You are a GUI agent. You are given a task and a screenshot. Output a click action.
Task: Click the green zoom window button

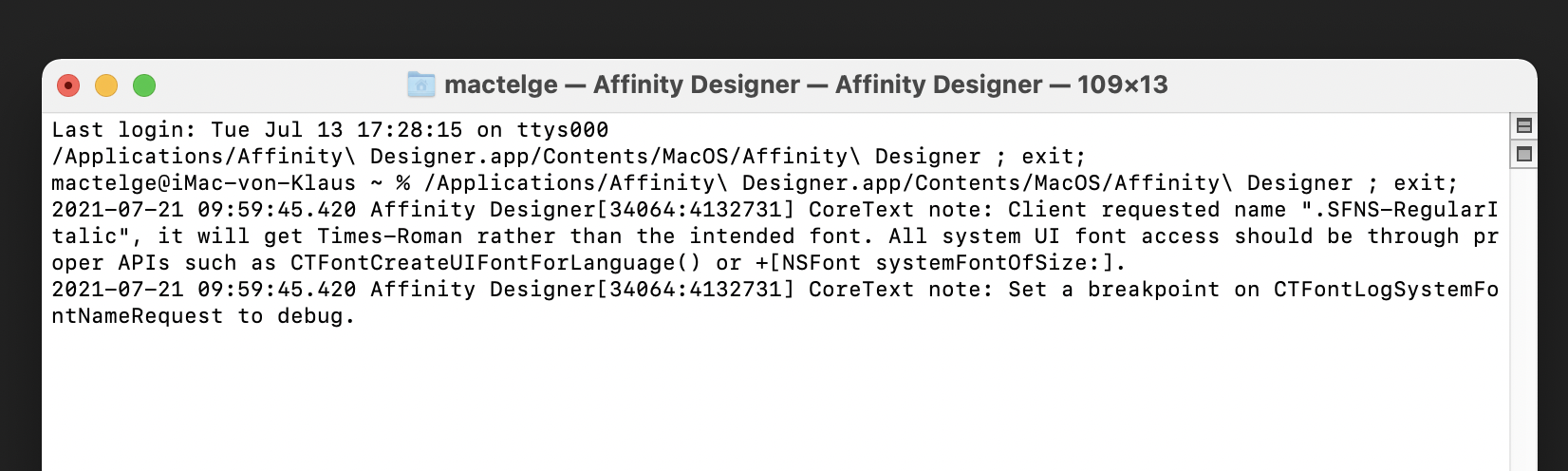(x=144, y=85)
